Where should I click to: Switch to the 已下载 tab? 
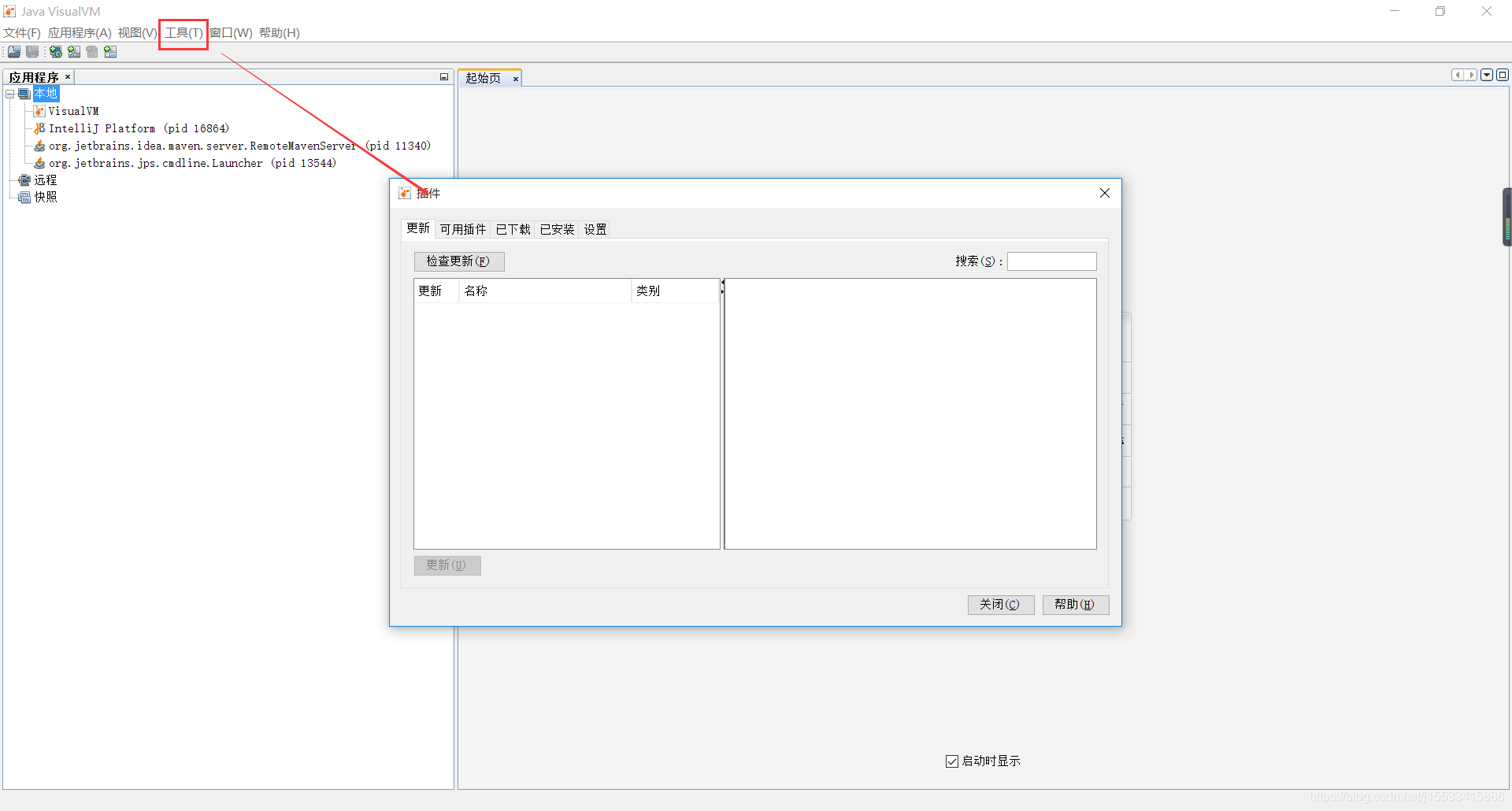[513, 229]
